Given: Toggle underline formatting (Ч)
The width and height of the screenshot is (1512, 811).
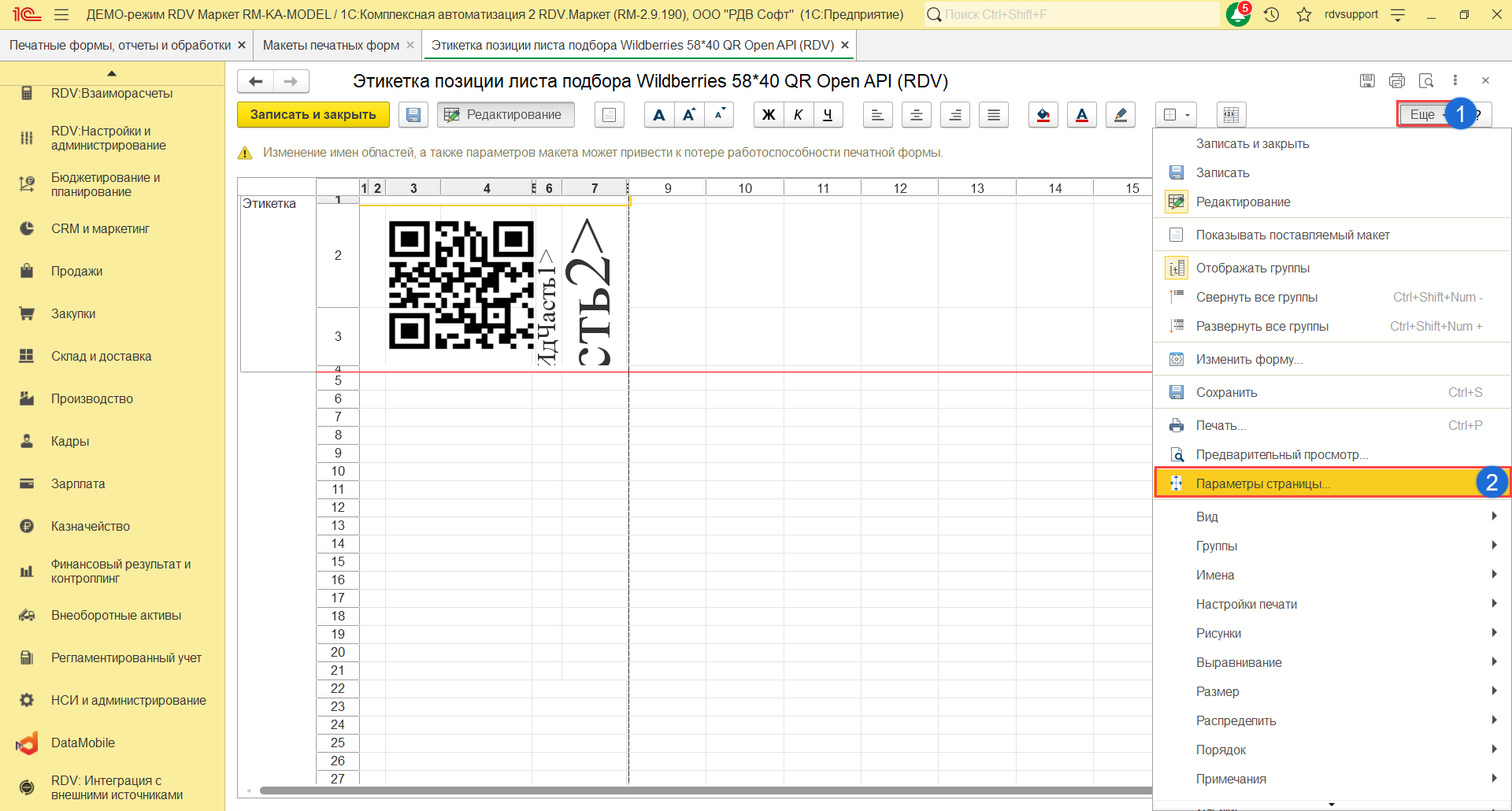Looking at the screenshot, I should coord(828,115).
